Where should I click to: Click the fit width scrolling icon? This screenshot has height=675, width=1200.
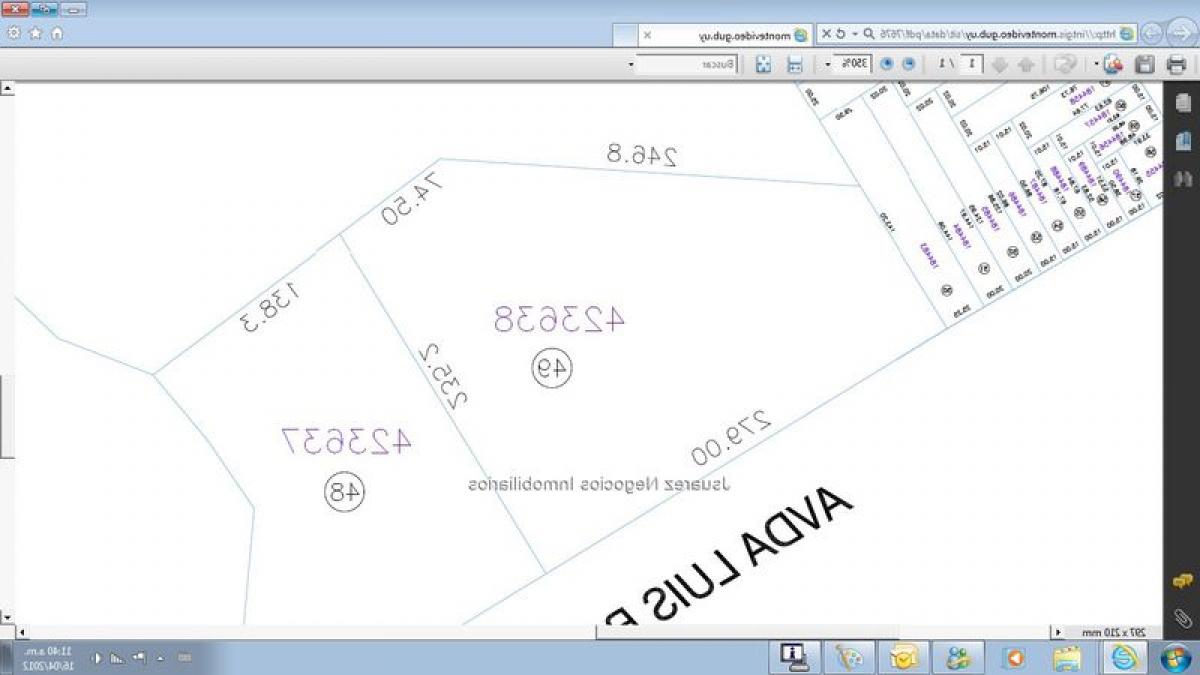[x=795, y=64]
